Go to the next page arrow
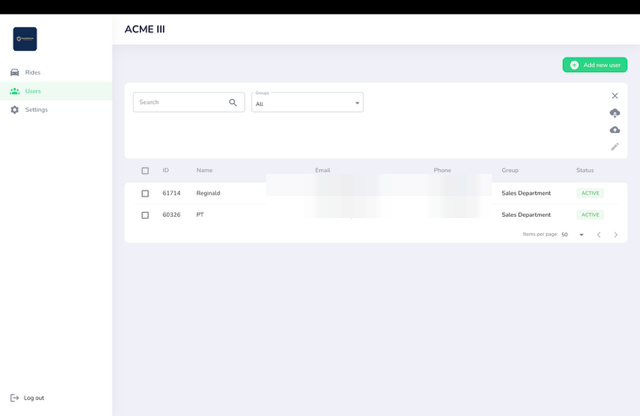Image resolution: width=640 pixels, height=416 pixels. coord(616,235)
